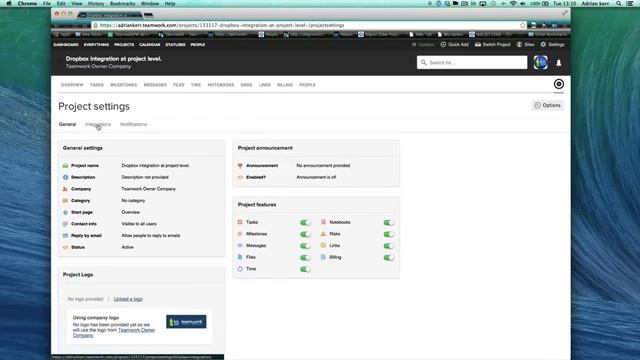640x360 pixels.
Task: Switch to the Integrations tab
Action: (x=98, y=124)
